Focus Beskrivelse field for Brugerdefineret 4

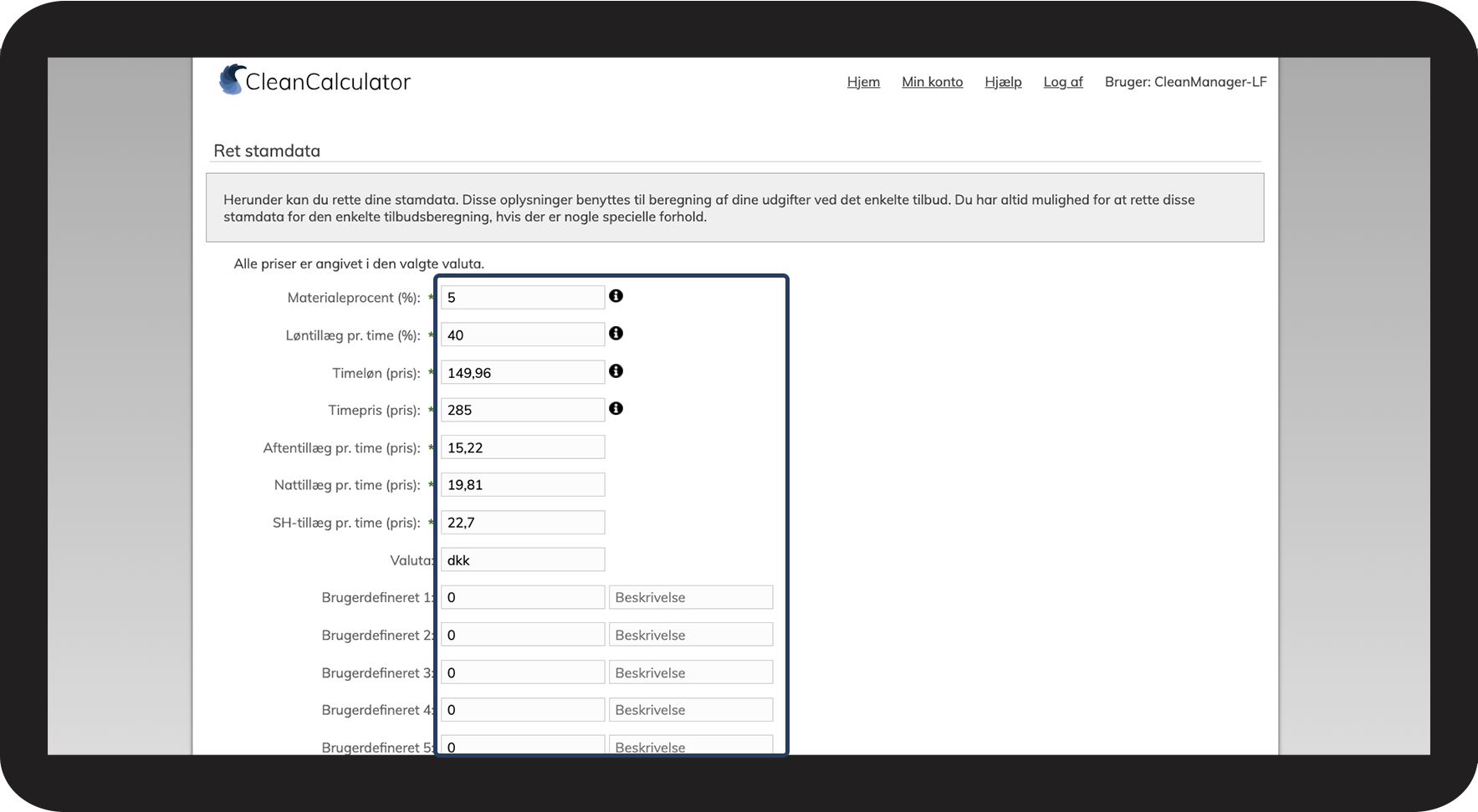[690, 710]
